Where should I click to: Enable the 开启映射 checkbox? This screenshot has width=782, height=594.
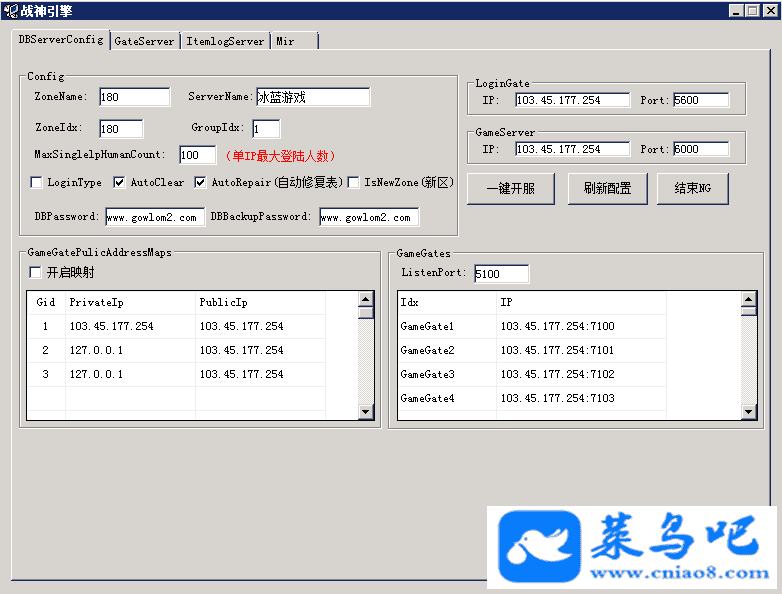pos(36,273)
